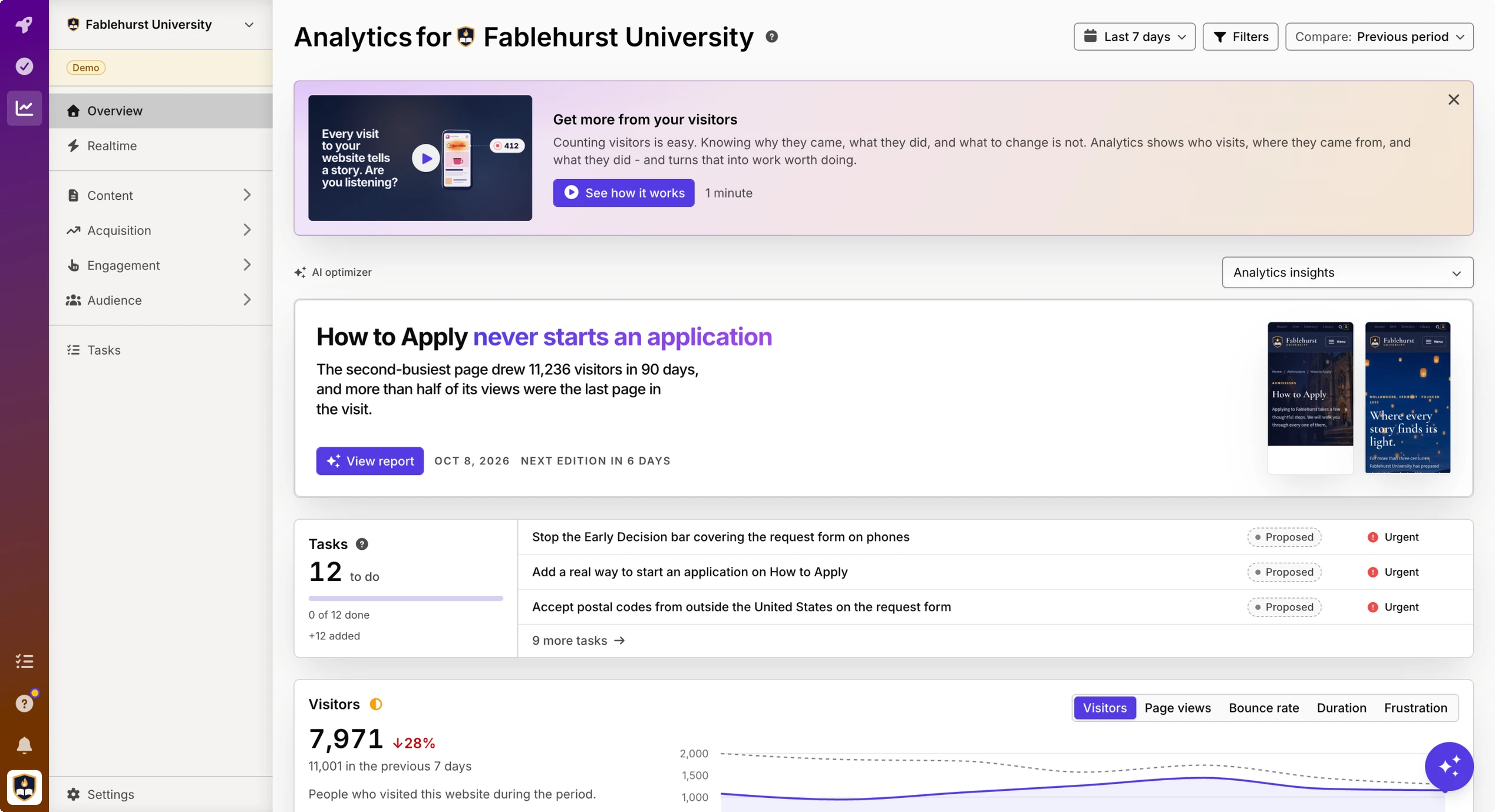Click the How to Apply page thumbnail
This screenshot has height=812, width=1495.
tap(1310, 398)
